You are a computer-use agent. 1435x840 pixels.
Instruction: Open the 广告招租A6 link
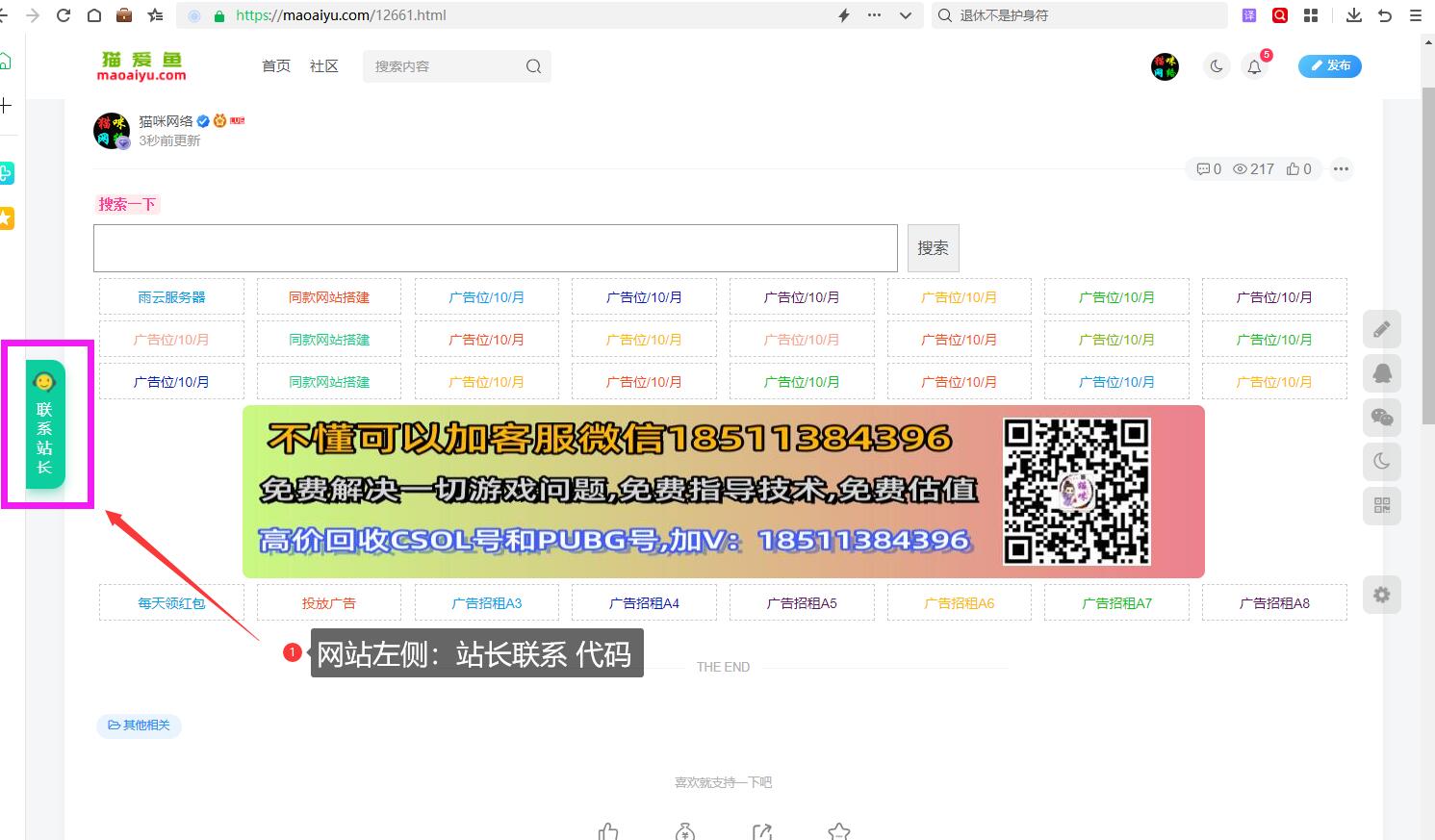click(x=960, y=603)
